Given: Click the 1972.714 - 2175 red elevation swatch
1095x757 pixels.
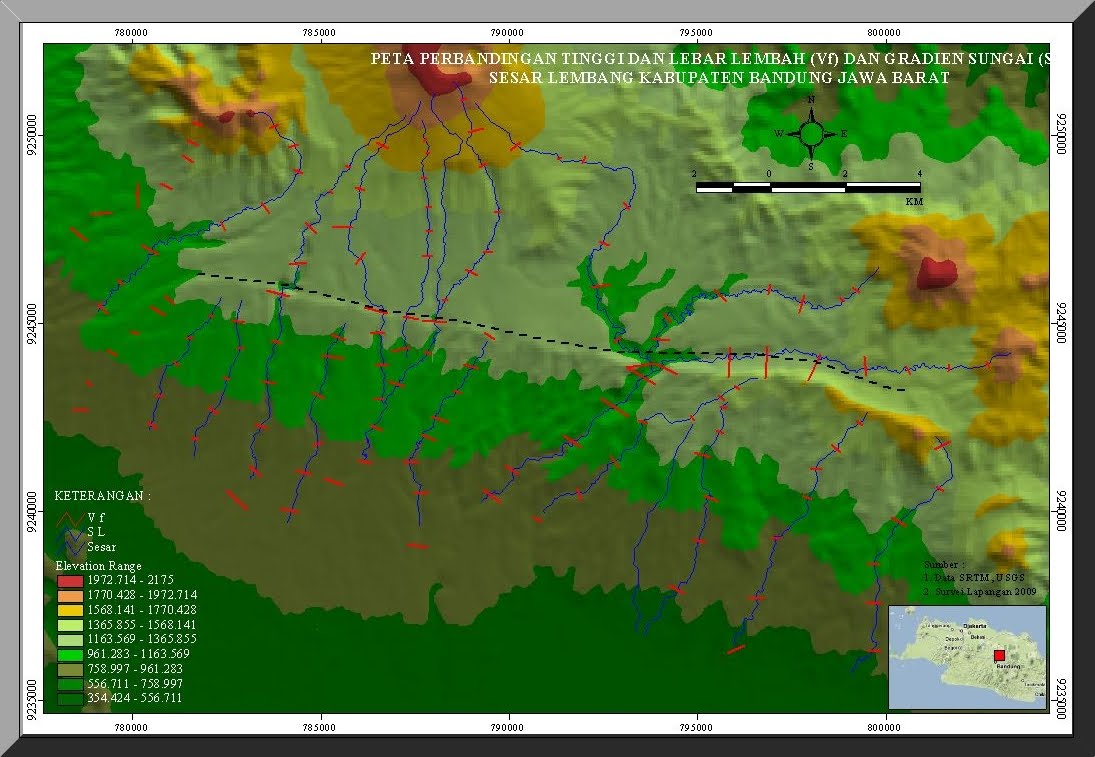Looking at the screenshot, I should pyautogui.click(x=69, y=581).
